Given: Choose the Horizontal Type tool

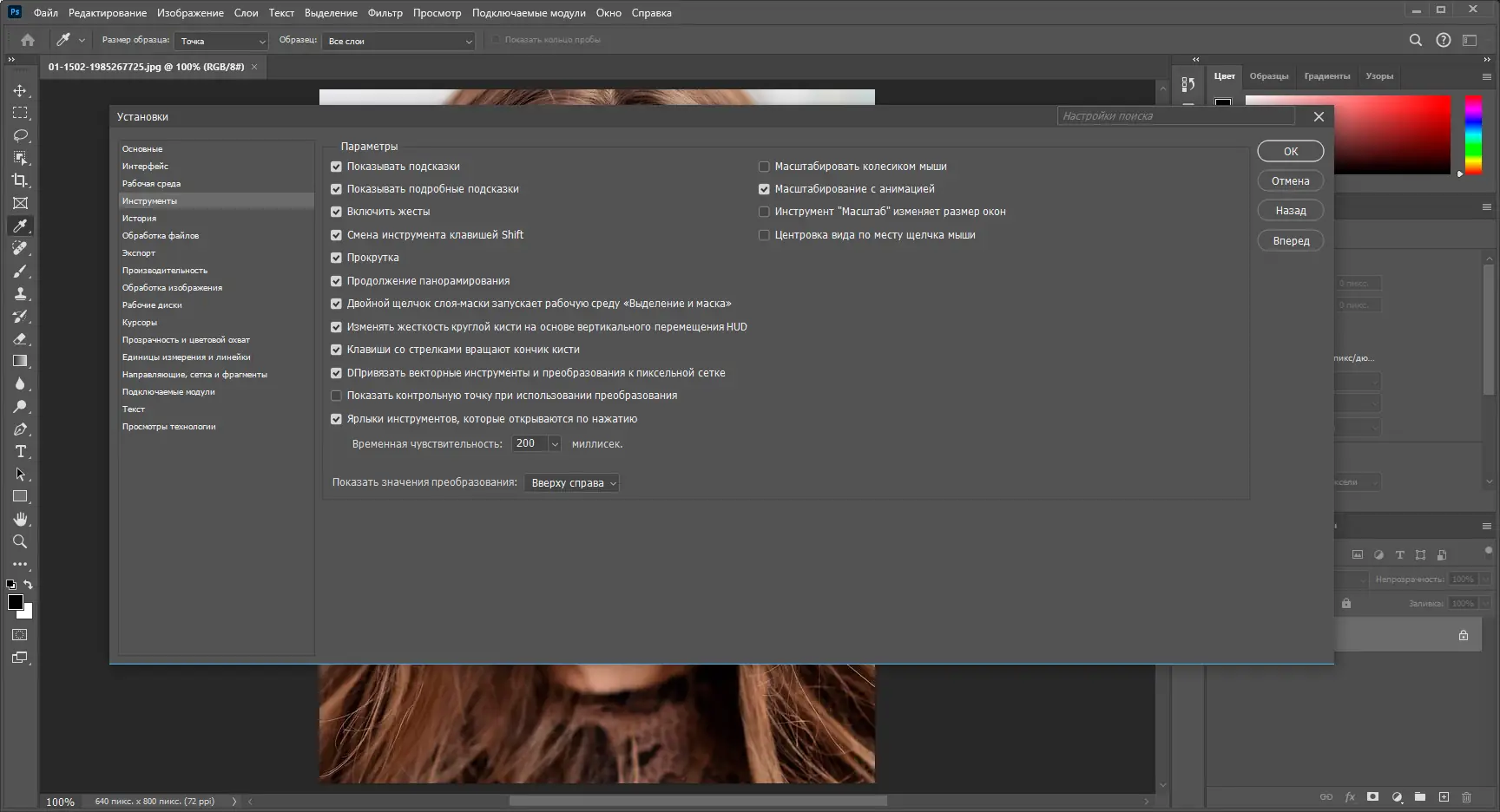Looking at the screenshot, I should click(19, 451).
